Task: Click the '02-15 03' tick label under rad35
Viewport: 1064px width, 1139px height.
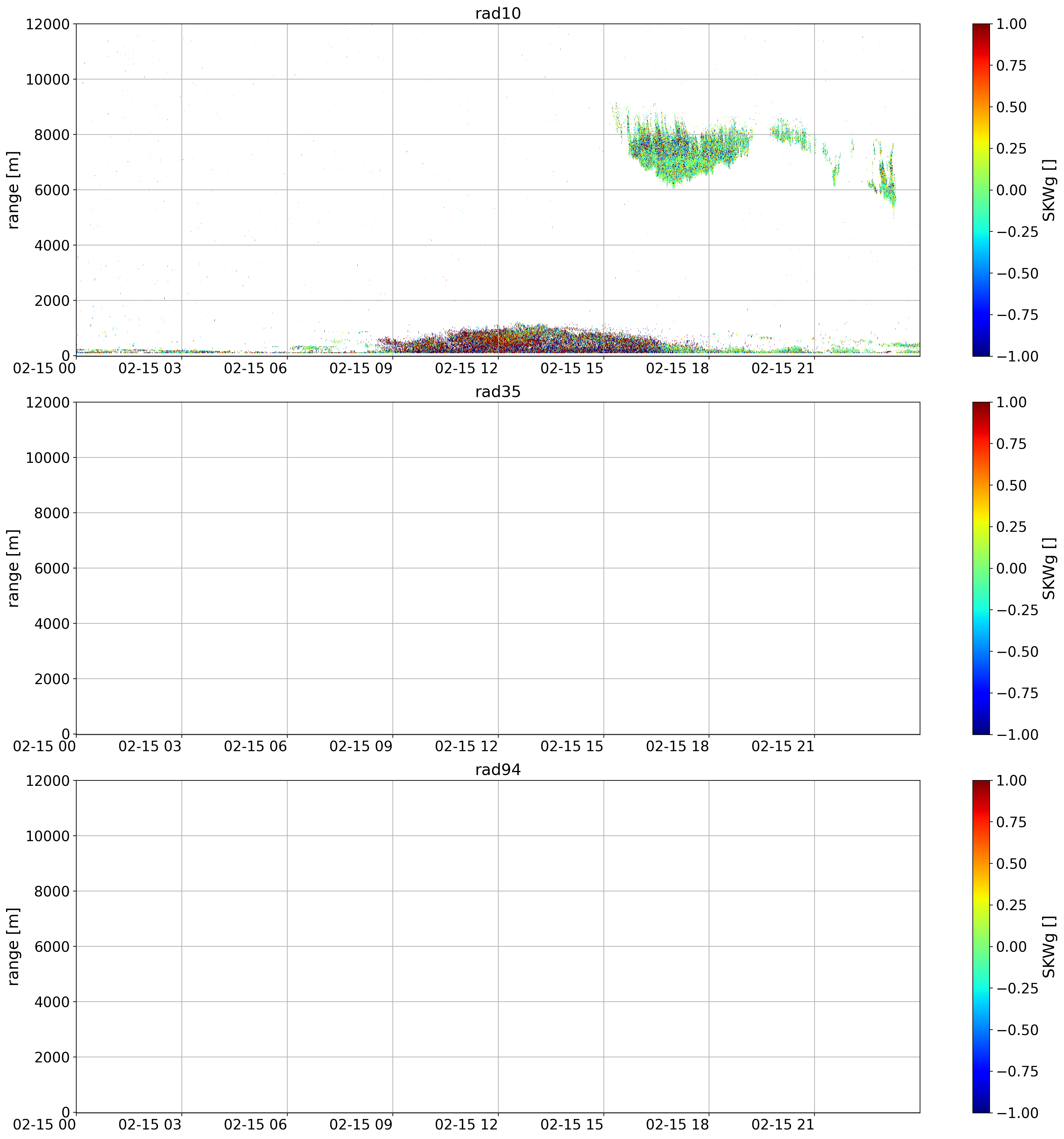Action: (x=150, y=746)
